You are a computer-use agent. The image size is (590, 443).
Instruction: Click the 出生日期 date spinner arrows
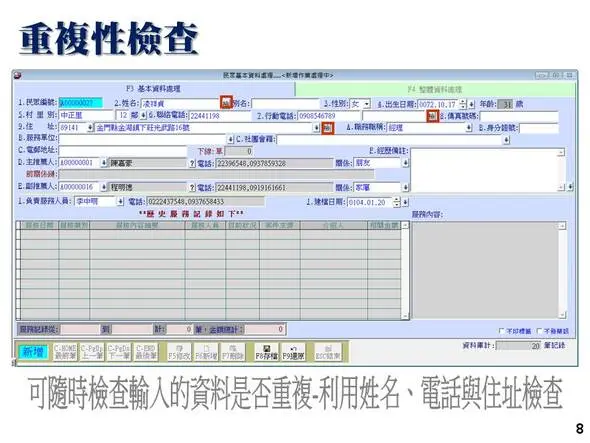tap(463, 104)
